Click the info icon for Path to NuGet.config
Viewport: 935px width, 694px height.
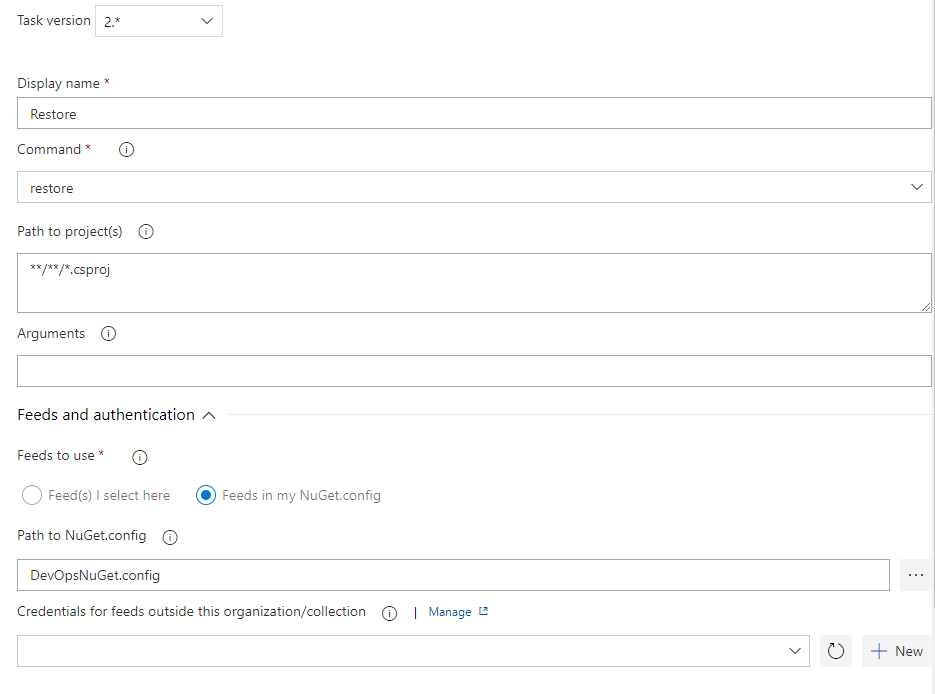pos(170,537)
